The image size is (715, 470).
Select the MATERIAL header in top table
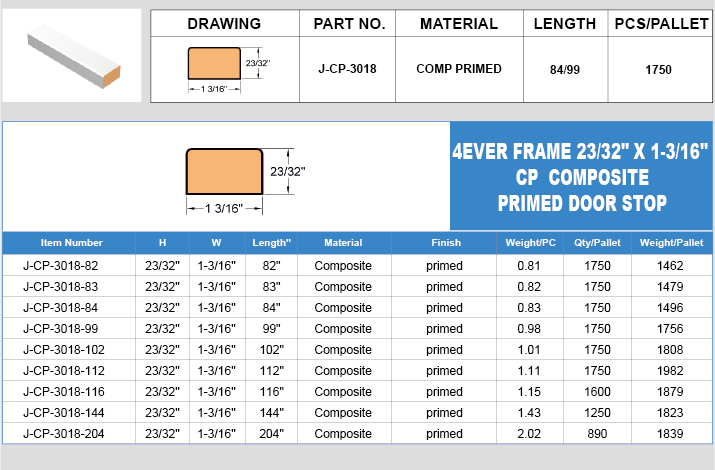pyautogui.click(x=459, y=24)
